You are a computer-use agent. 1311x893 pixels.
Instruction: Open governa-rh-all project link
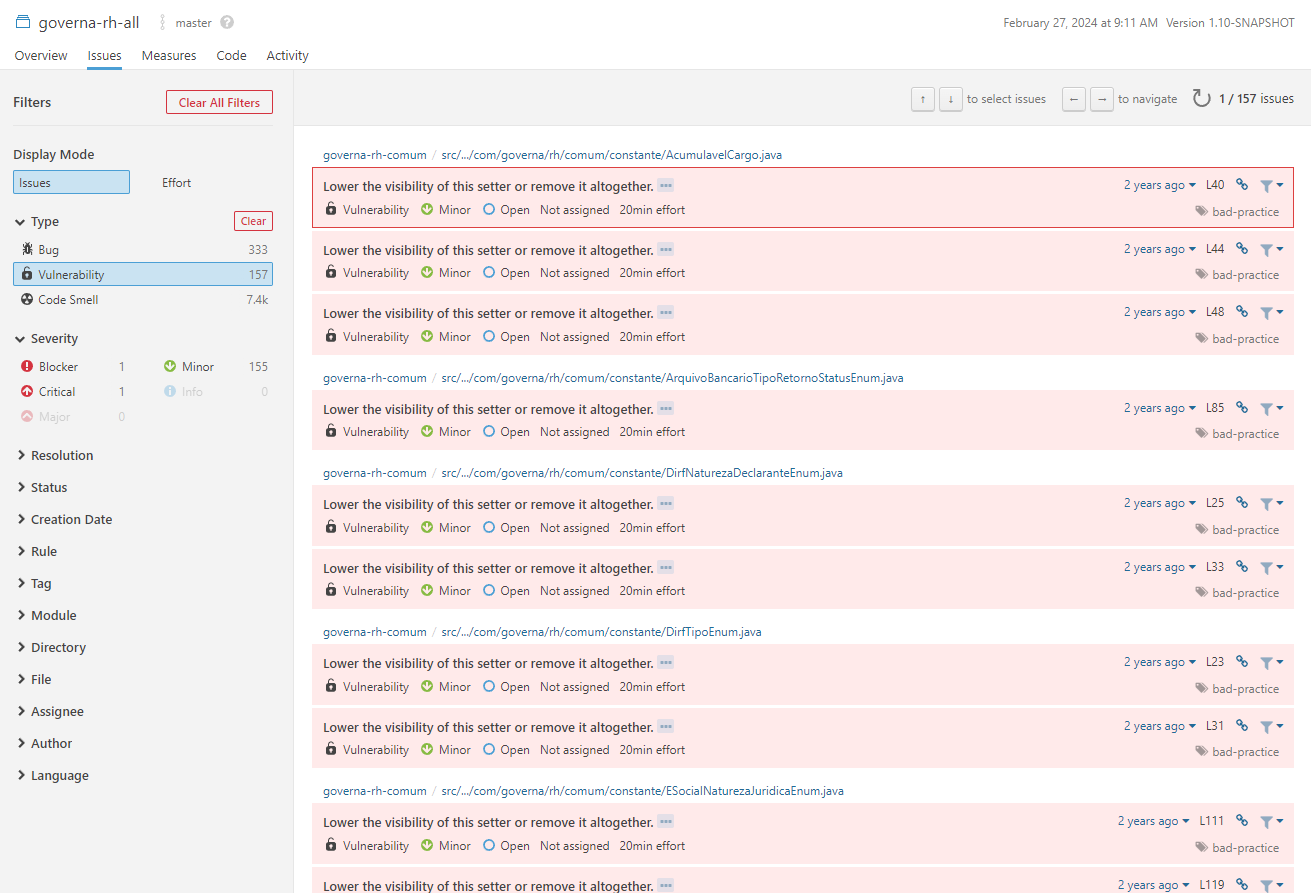coord(89,22)
